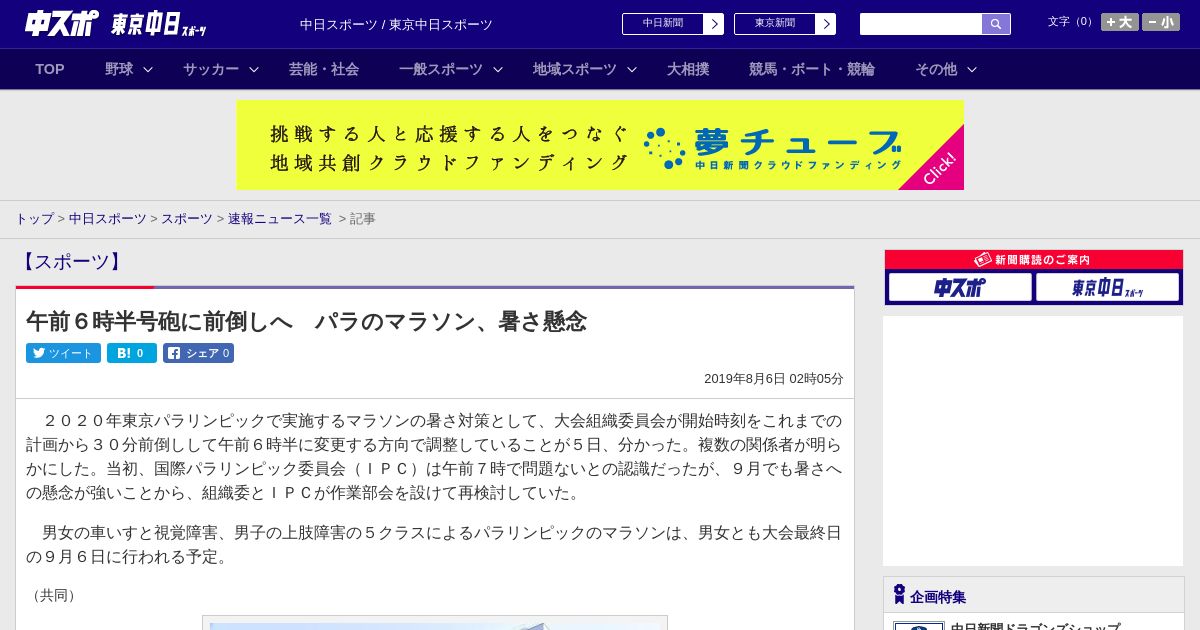
Task: Click トップ breadcrumb link
Action: click(x=34, y=218)
